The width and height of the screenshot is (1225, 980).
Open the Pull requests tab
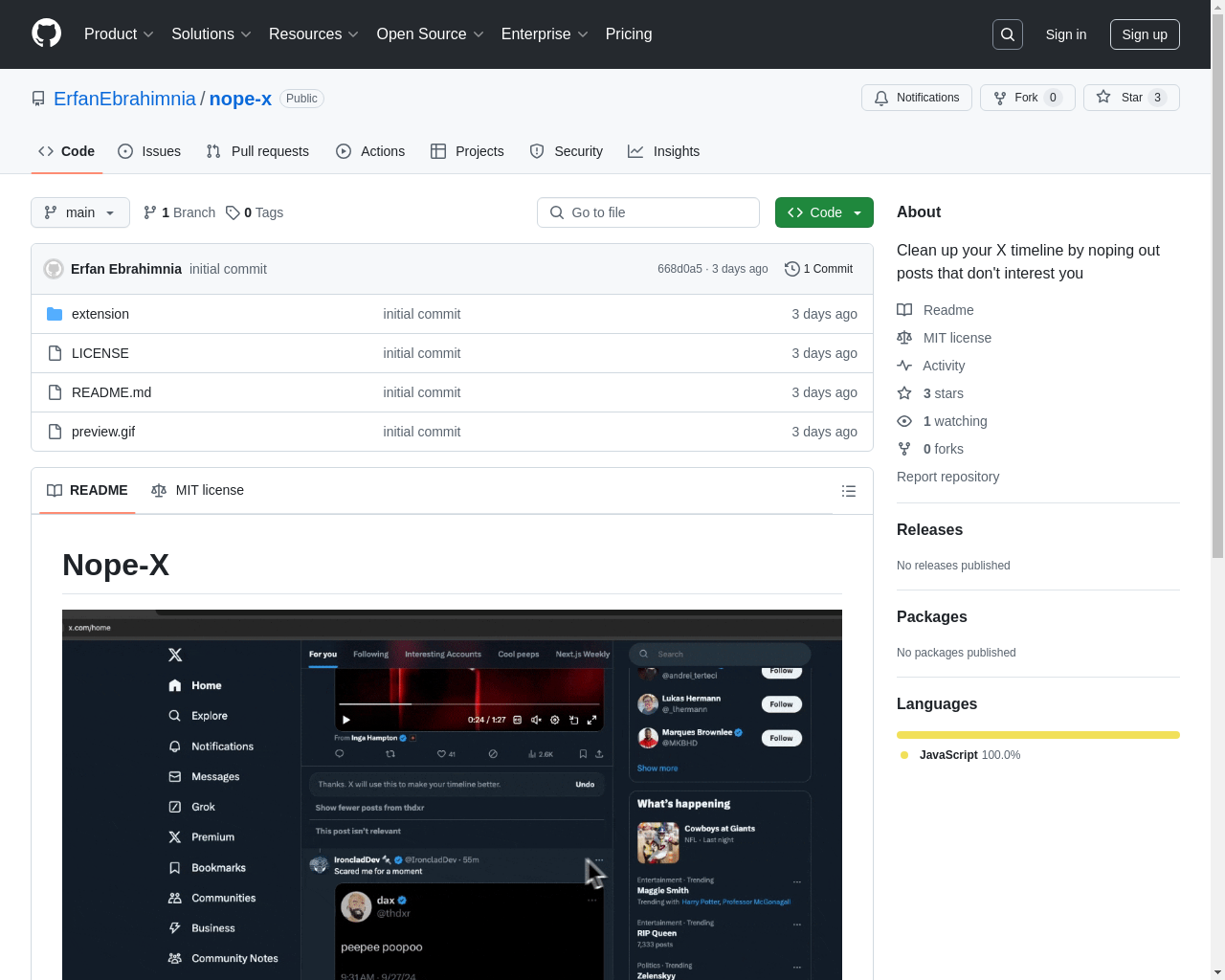pyautogui.click(x=257, y=151)
